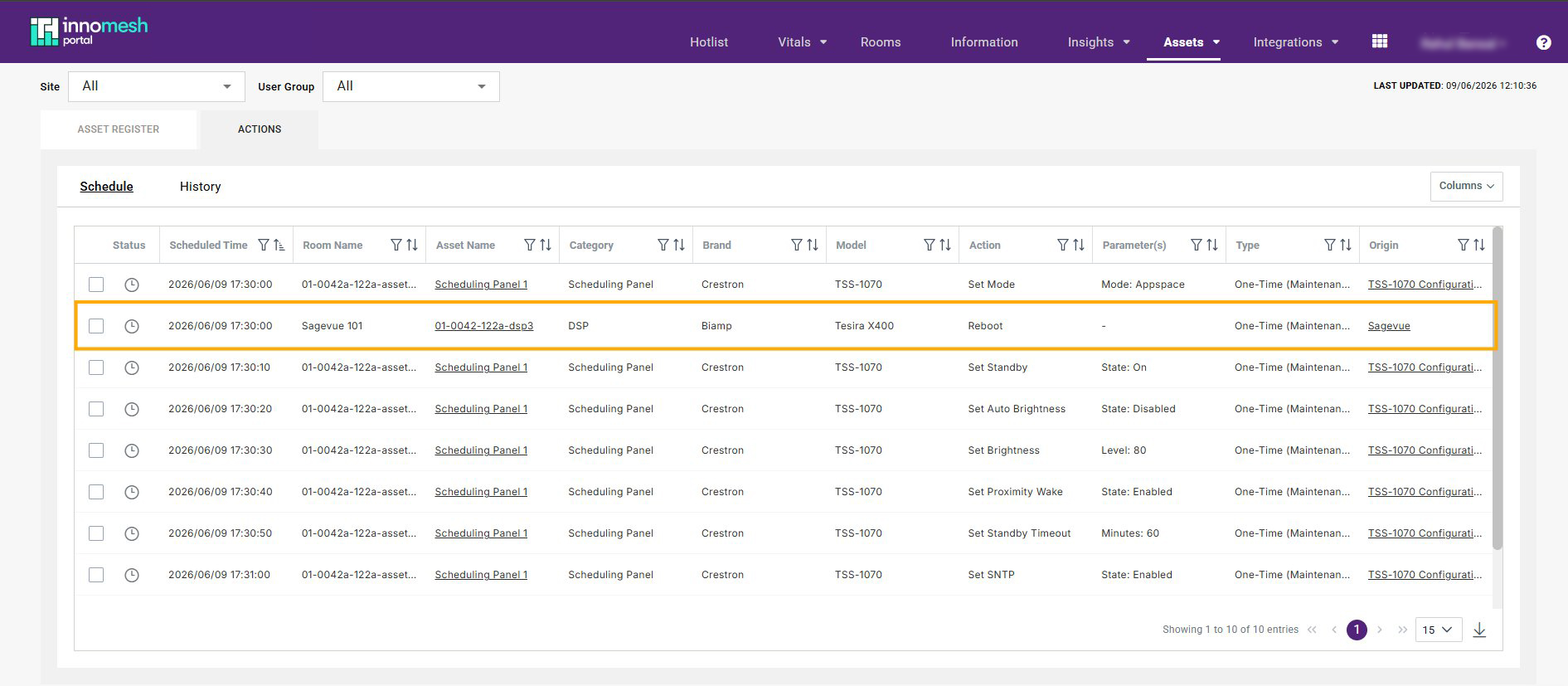Image resolution: width=1568 pixels, height=686 pixels.
Task: Expand the Insights menu
Action: pyautogui.click(x=1099, y=42)
